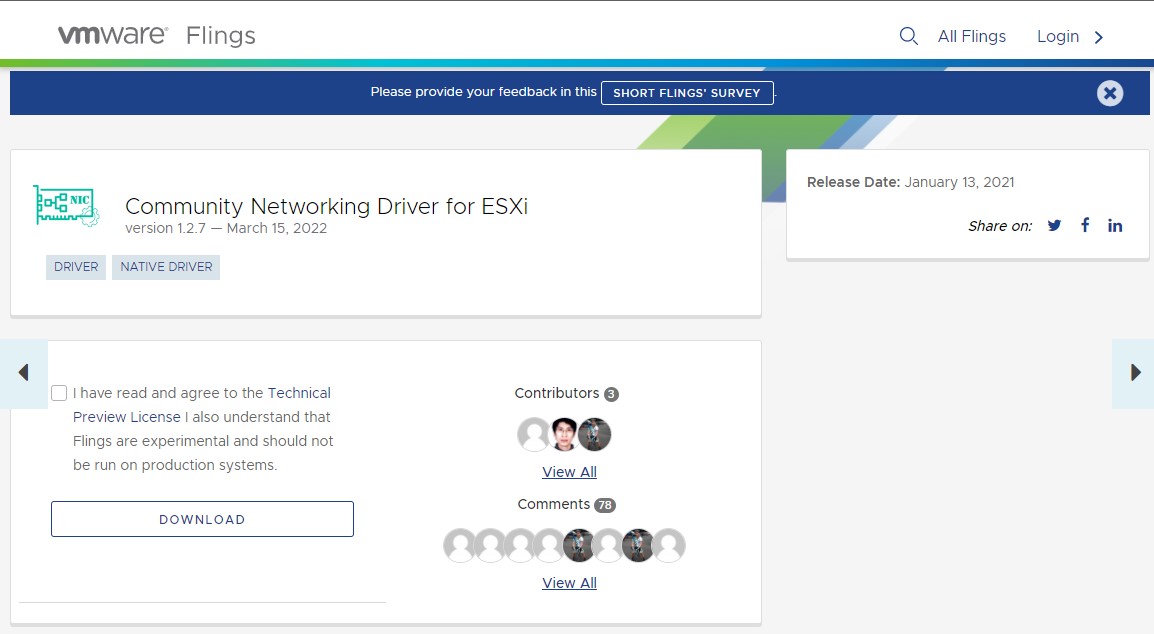Open All Flings menu

[x=971, y=36]
